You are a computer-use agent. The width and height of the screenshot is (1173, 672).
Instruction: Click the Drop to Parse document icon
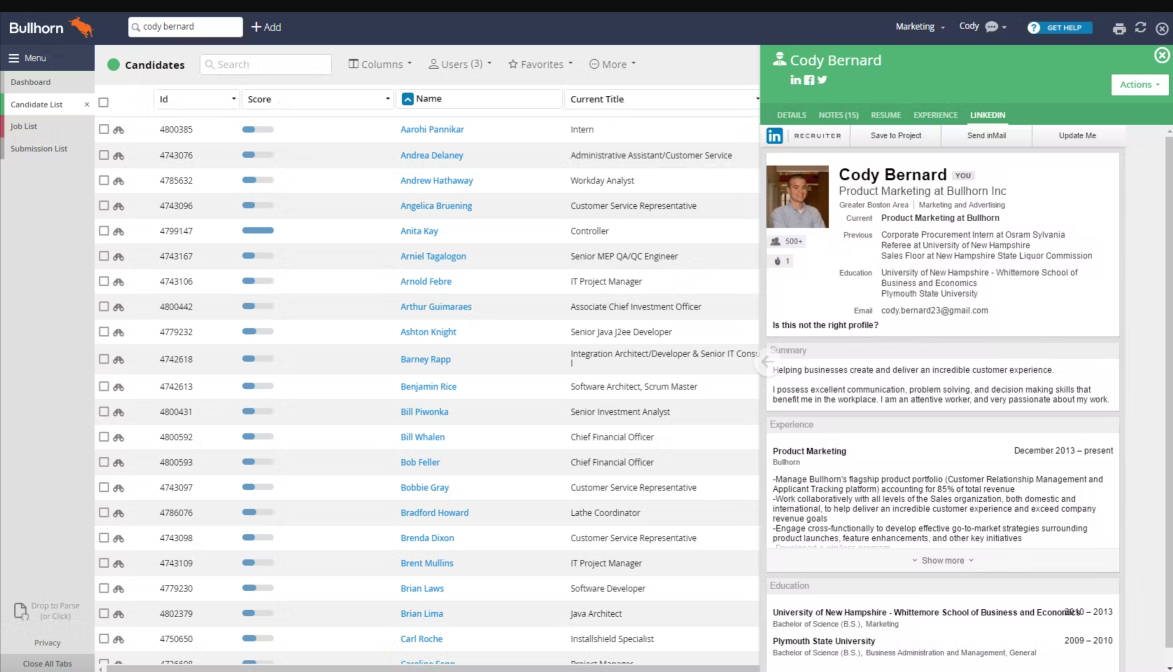pyautogui.click(x=20, y=611)
